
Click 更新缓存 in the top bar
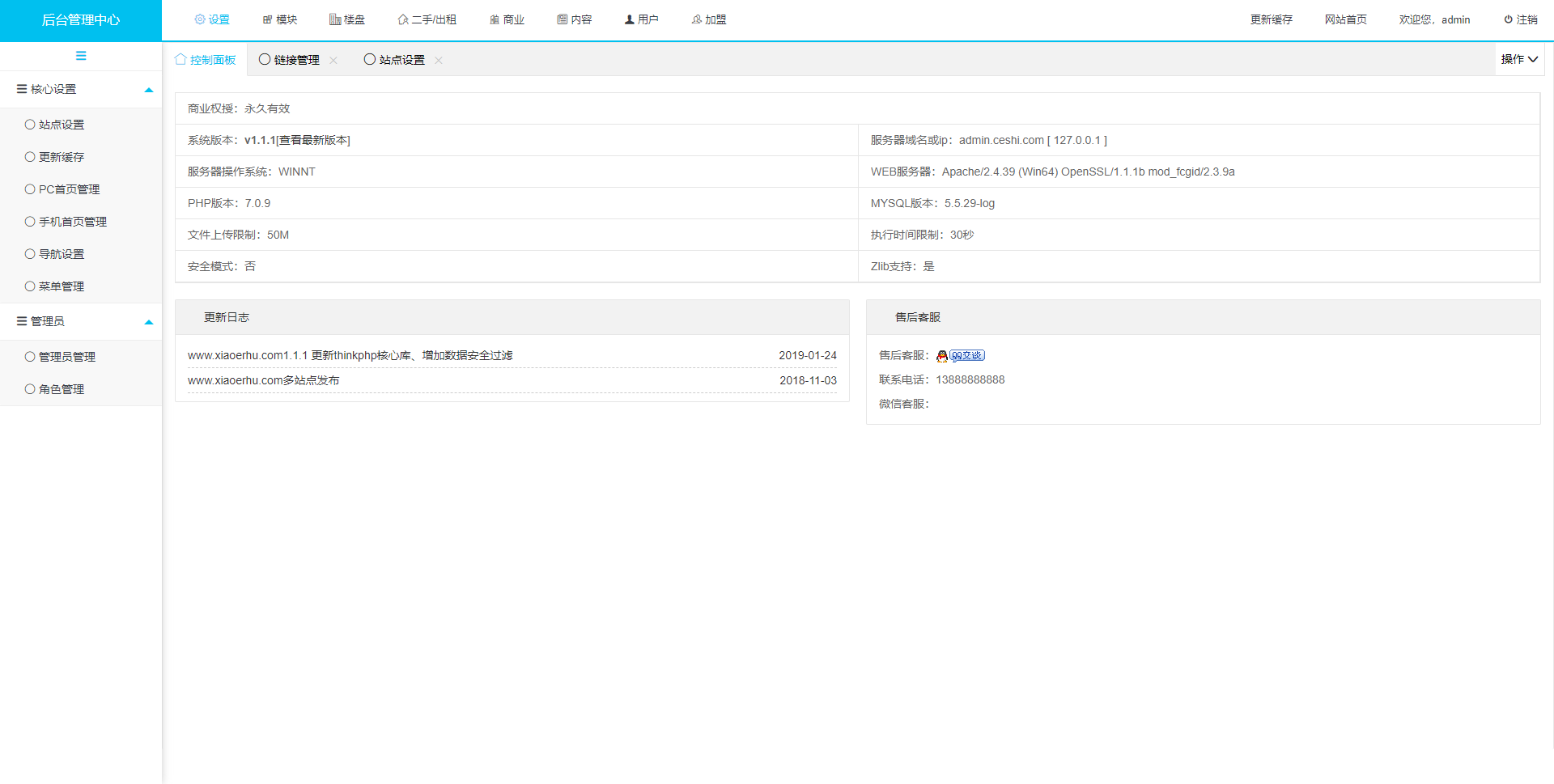pyautogui.click(x=1272, y=19)
